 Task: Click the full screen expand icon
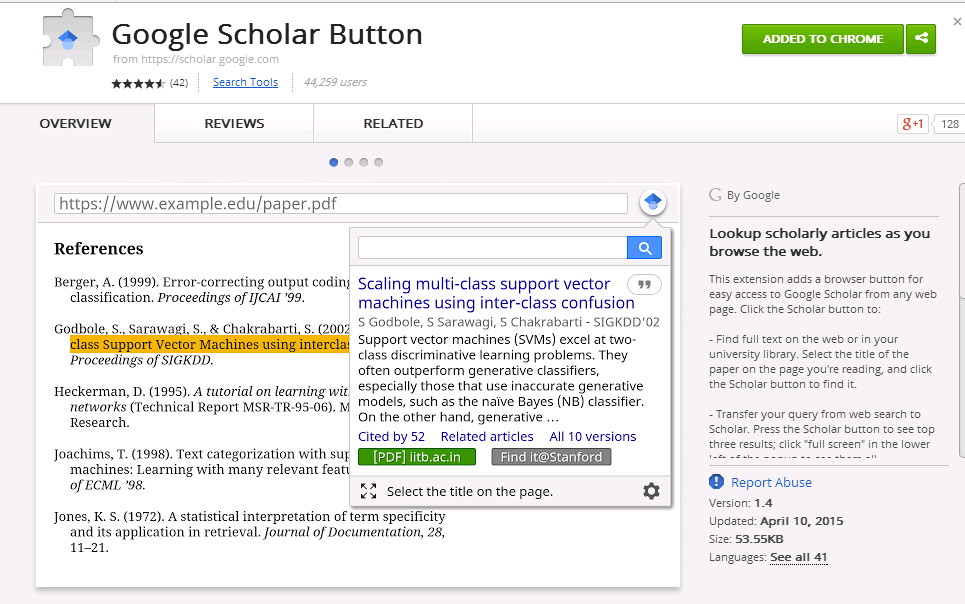click(x=368, y=491)
